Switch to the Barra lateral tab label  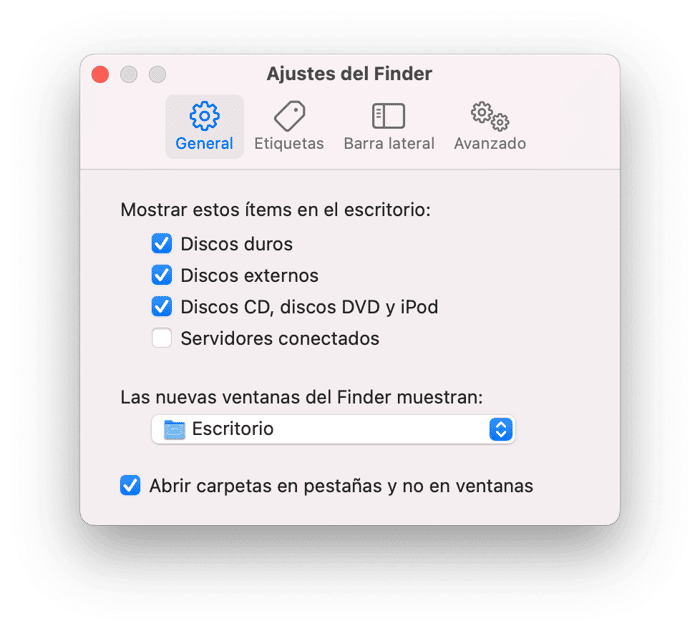(389, 144)
